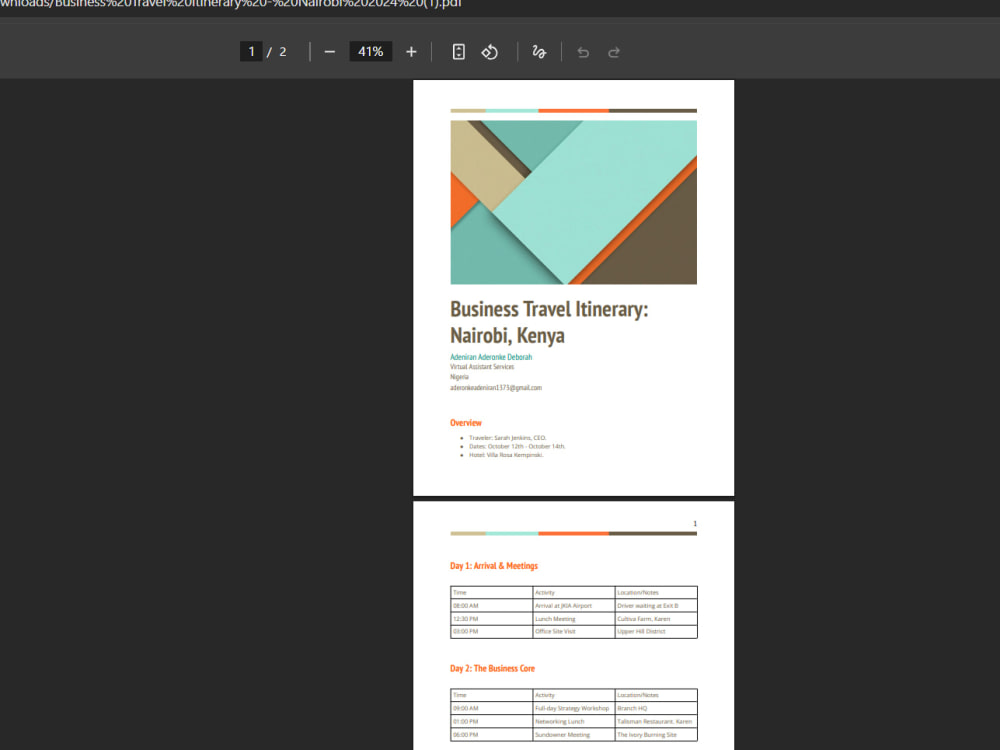Click the '12:30 PM' time cell
1000x750 pixels.
pyautogui.click(x=492, y=619)
